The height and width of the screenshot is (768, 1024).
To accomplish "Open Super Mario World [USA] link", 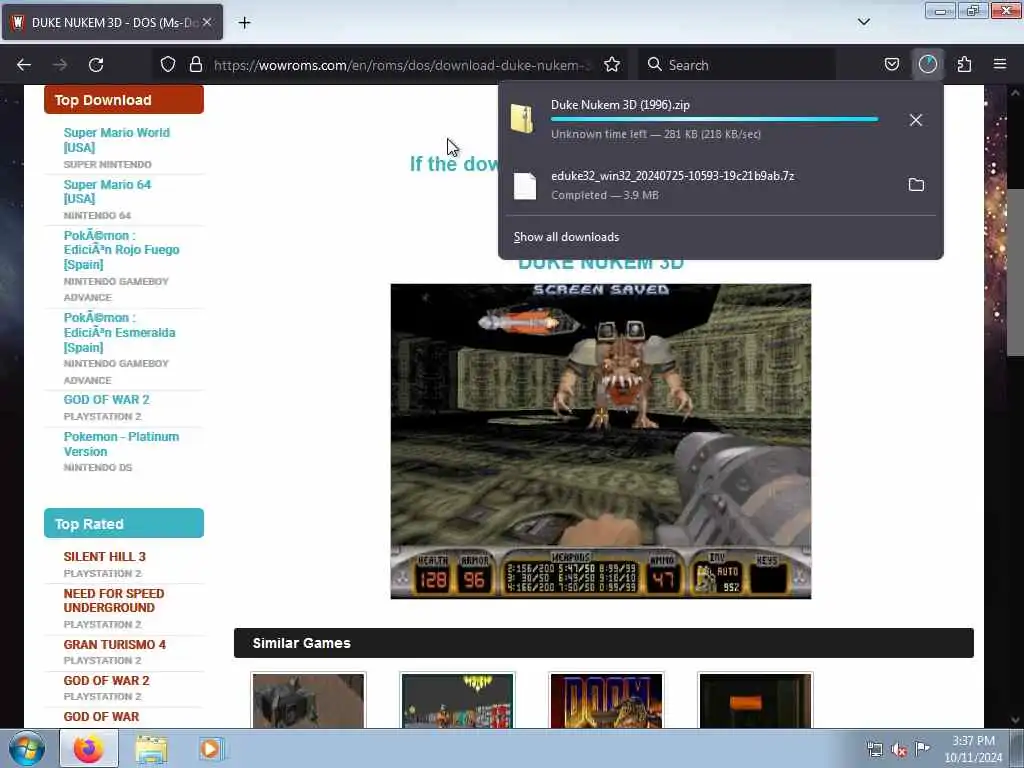I will click(117, 140).
